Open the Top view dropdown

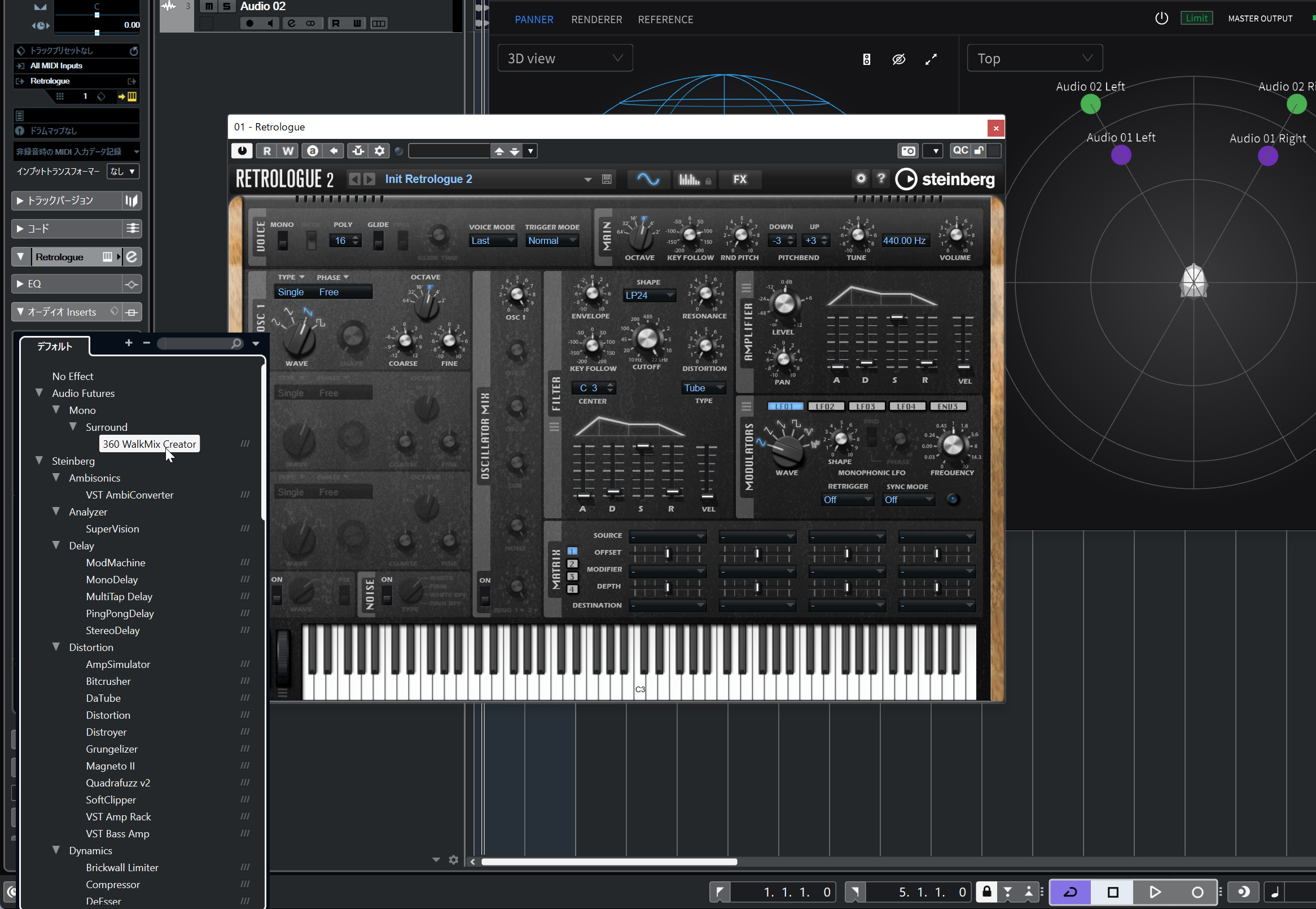(1034, 58)
